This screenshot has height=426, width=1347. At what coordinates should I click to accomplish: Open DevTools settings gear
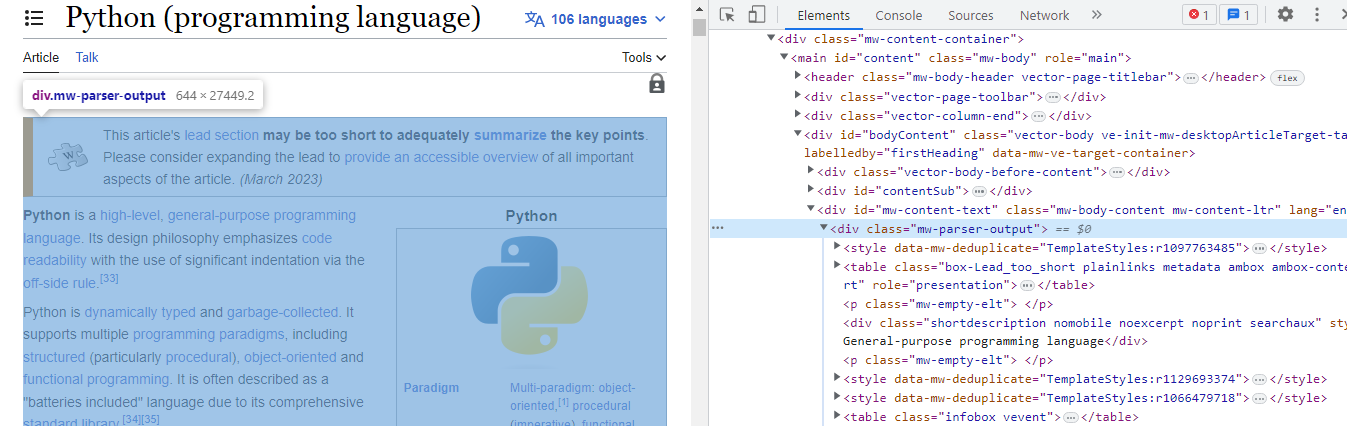point(1286,14)
